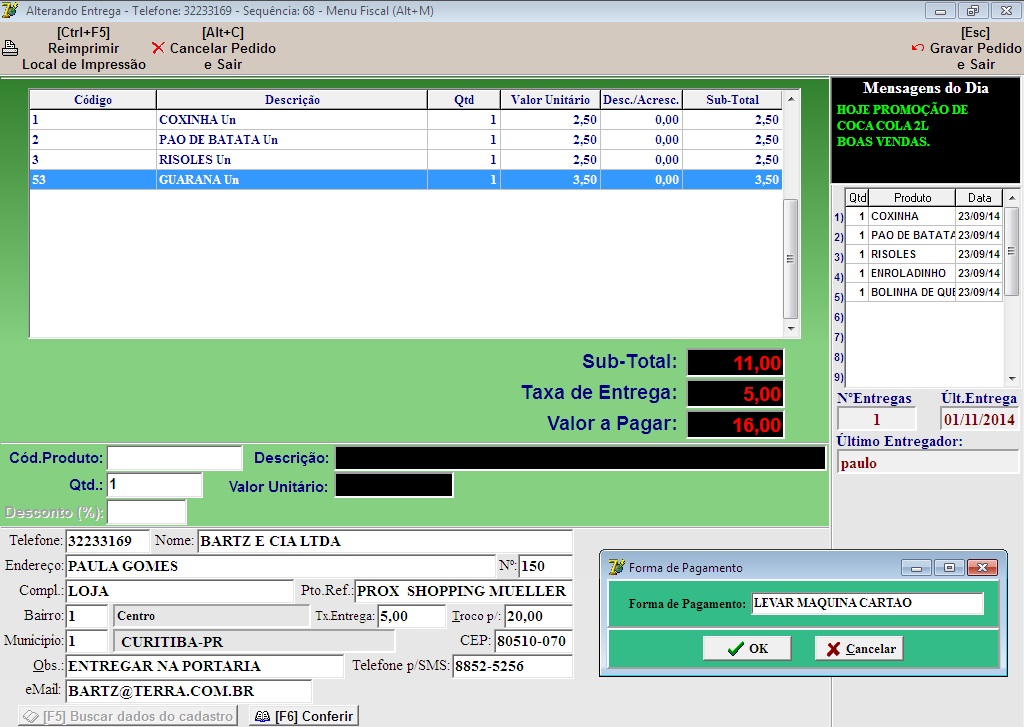
Task: Focus the Cód.Produto input field
Action: (x=174, y=458)
